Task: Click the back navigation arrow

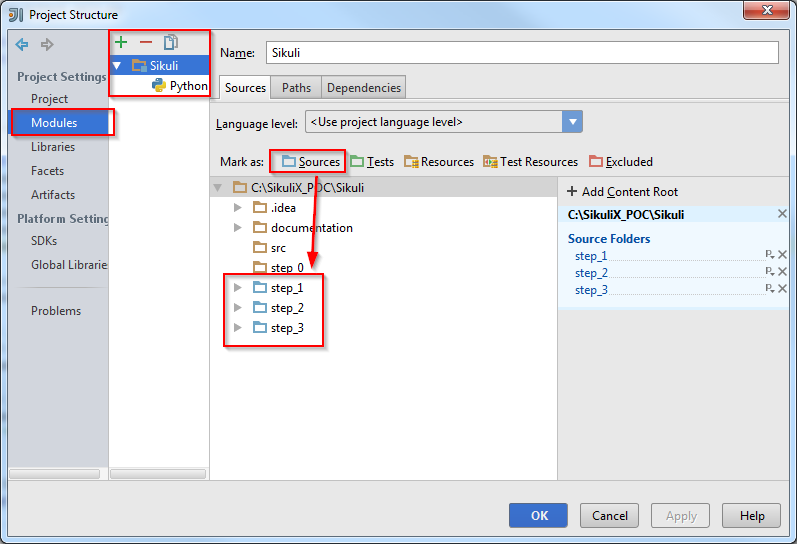Action: pos(22,45)
